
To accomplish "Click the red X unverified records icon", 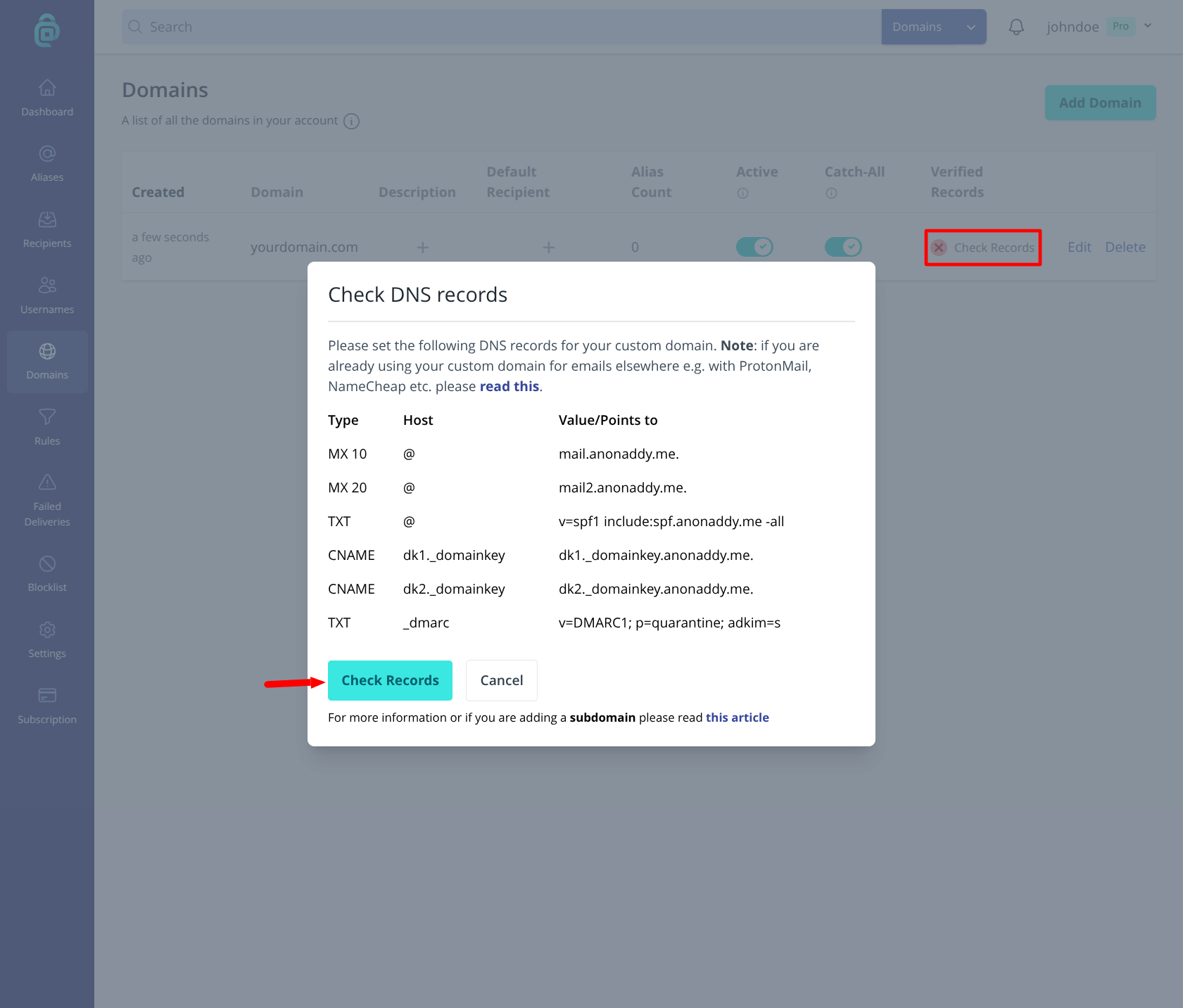I will click(939, 248).
